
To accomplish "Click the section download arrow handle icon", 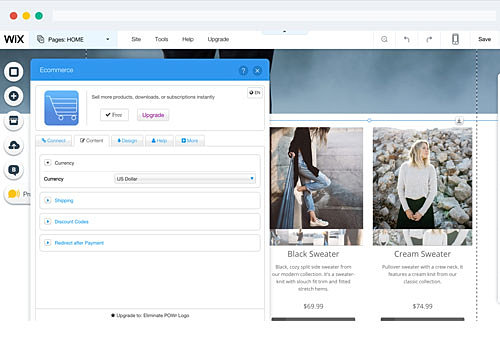I will 459,121.
